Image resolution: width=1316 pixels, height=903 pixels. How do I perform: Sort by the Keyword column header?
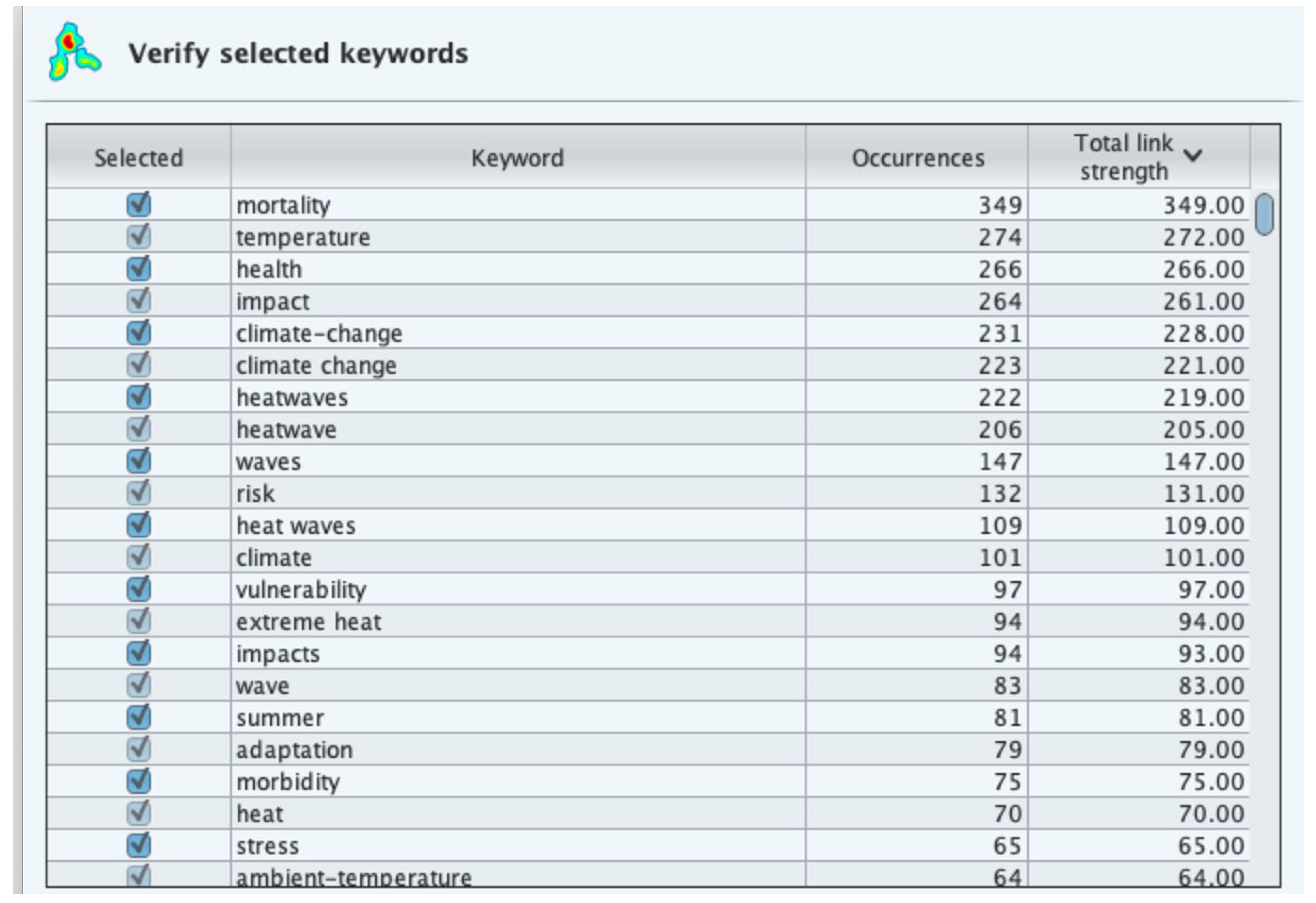tap(518, 158)
